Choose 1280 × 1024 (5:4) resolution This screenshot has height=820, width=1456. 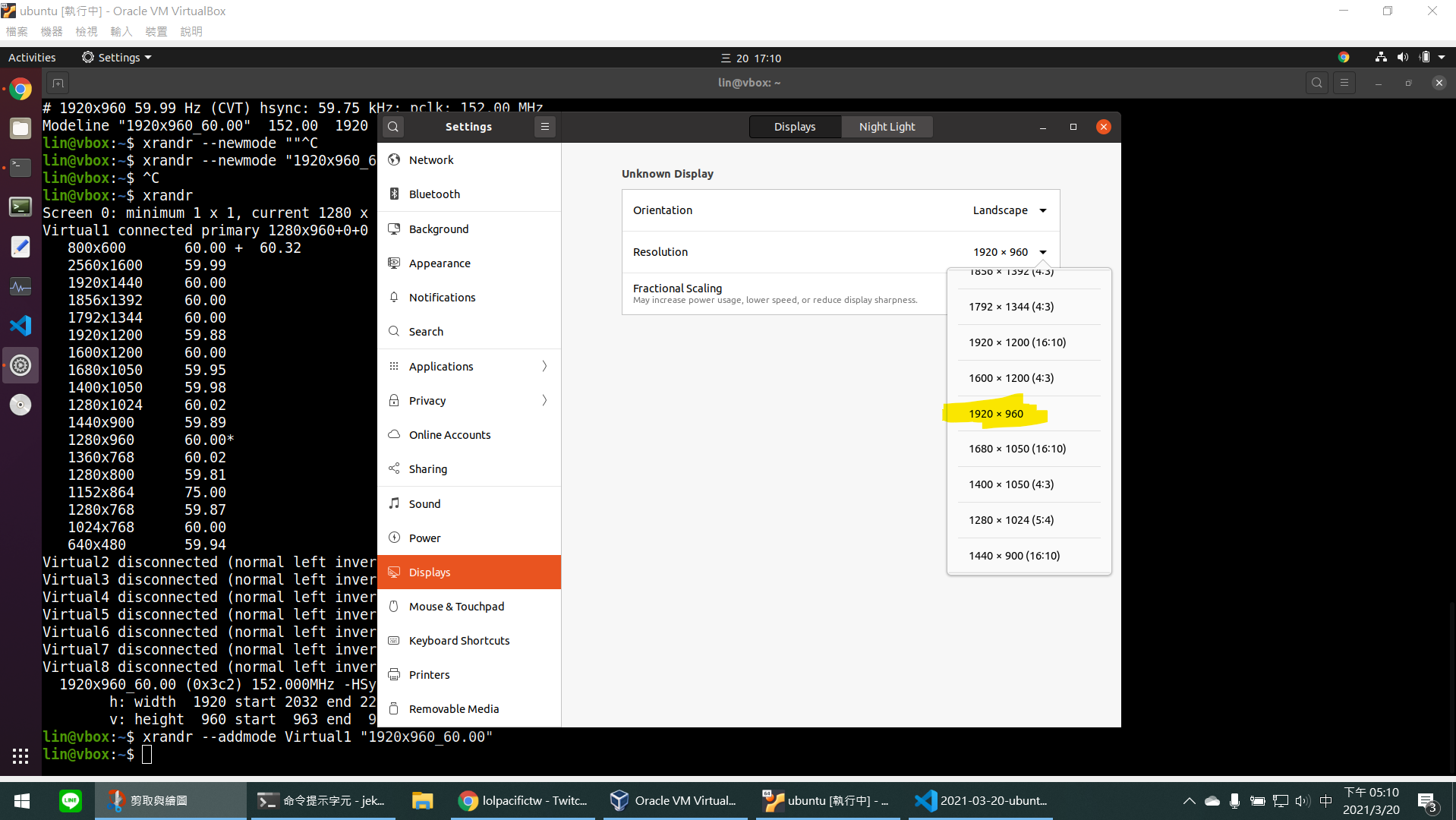pyautogui.click(x=1029, y=520)
